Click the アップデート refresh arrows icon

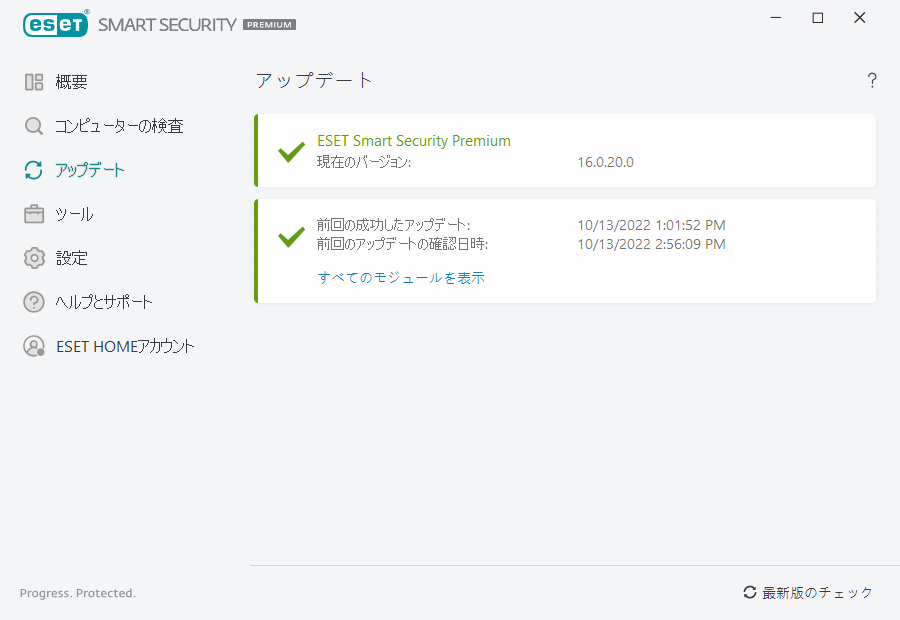[34, 170]
